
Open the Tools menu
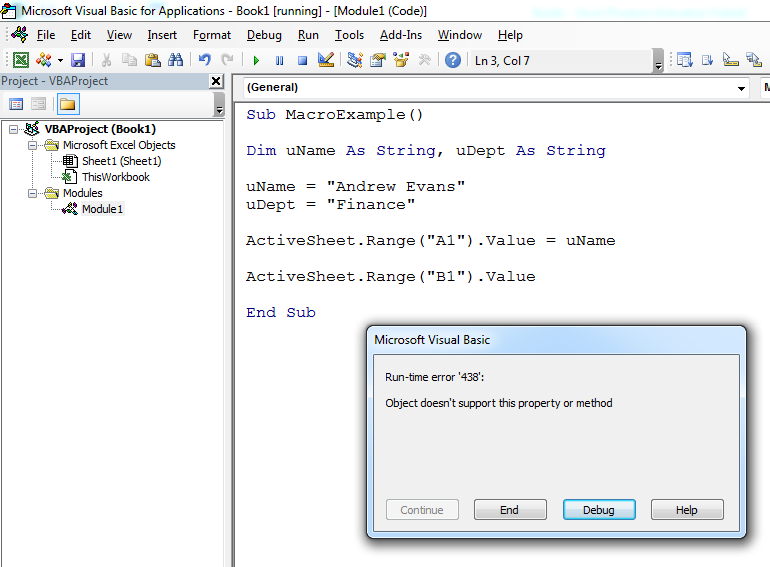pos(349,35)
